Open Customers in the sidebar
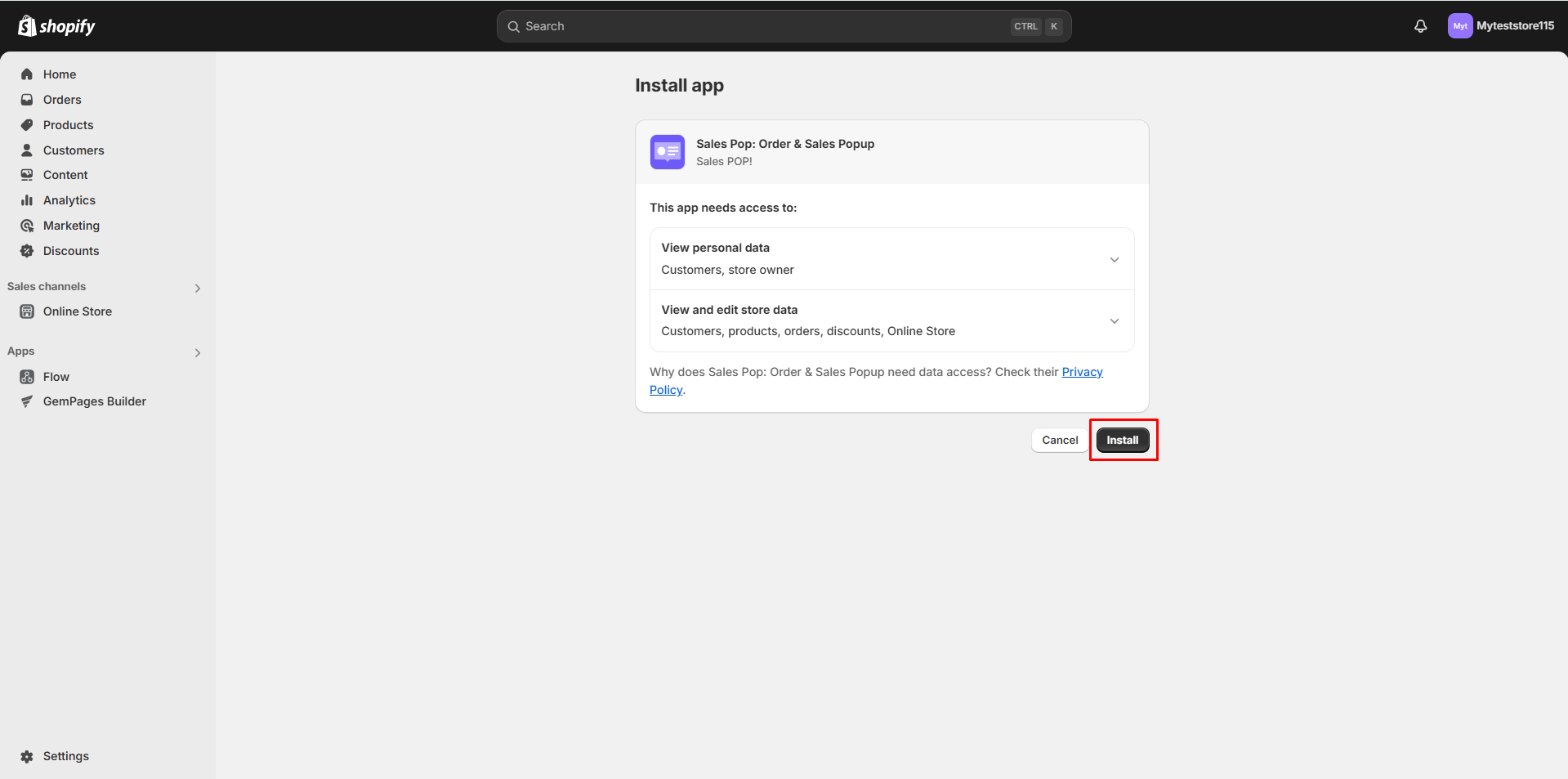 coord(74,150)
